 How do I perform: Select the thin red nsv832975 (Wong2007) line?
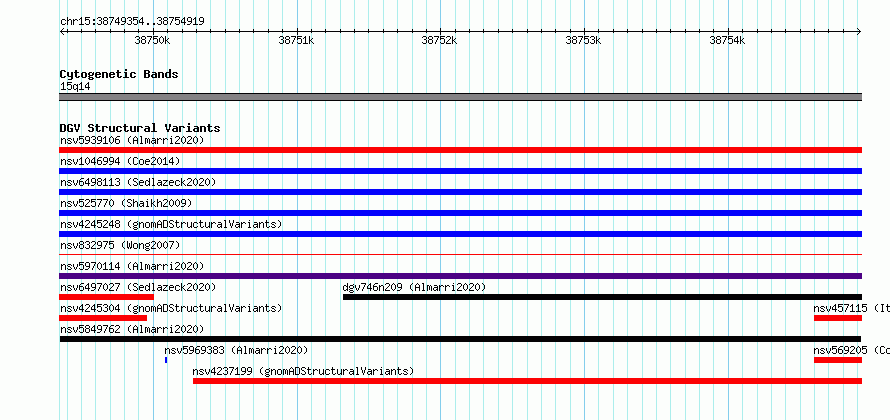pos(460,255)
